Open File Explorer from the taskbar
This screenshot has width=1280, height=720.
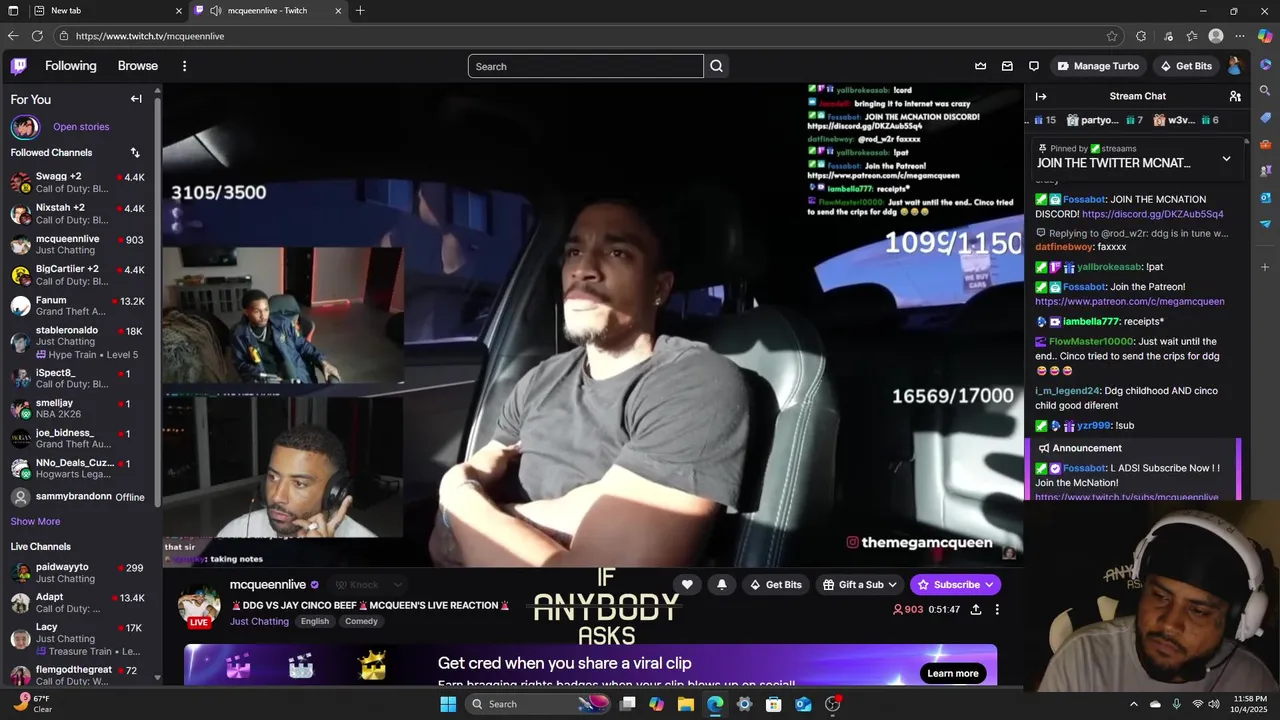(686, 704)
